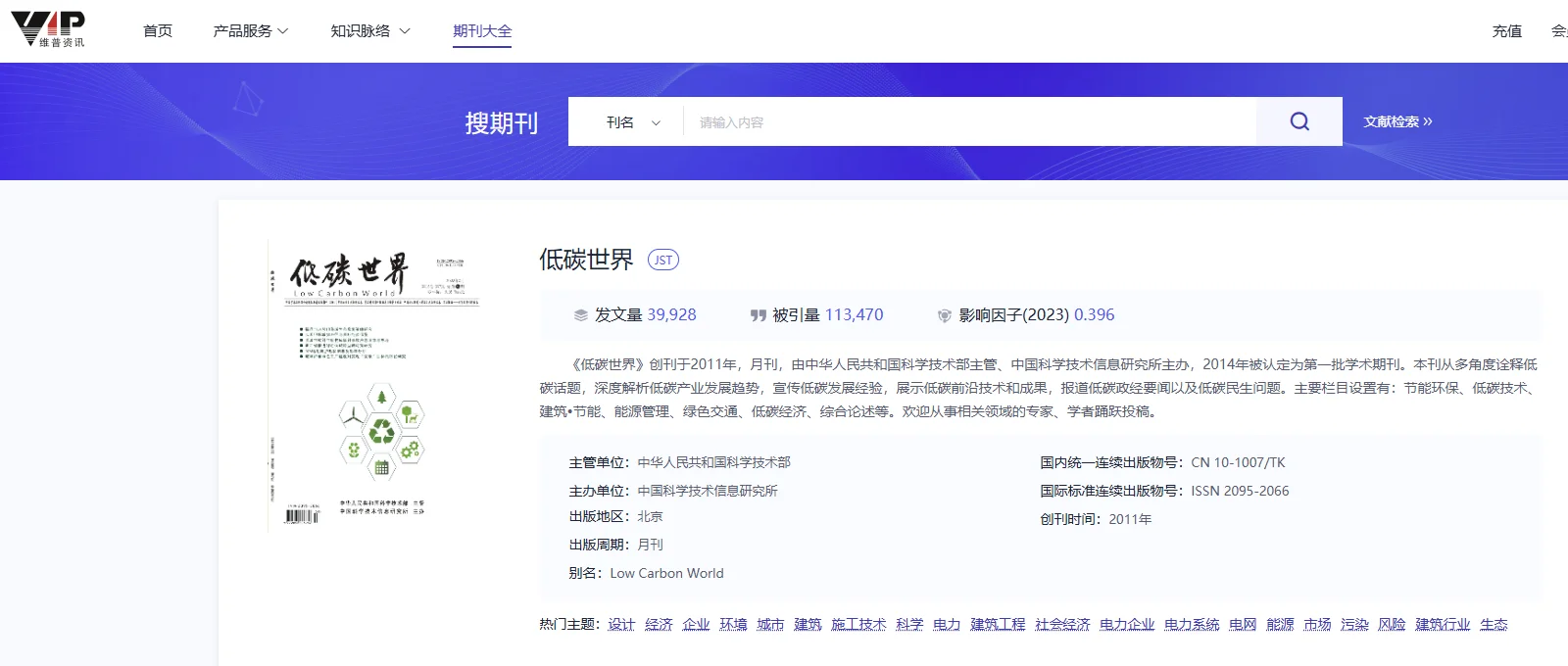This screenshot has height=666, width=1568.
Task: Click the 创刊时间 value 2011年
Action: (x=1130, y=519)
